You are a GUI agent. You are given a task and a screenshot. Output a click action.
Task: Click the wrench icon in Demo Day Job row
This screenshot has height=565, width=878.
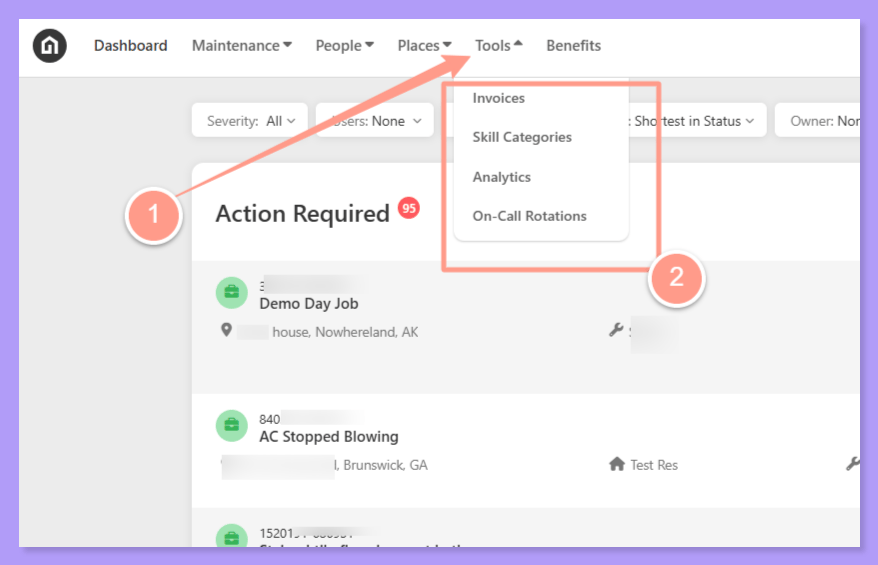(x=616, y=330)
